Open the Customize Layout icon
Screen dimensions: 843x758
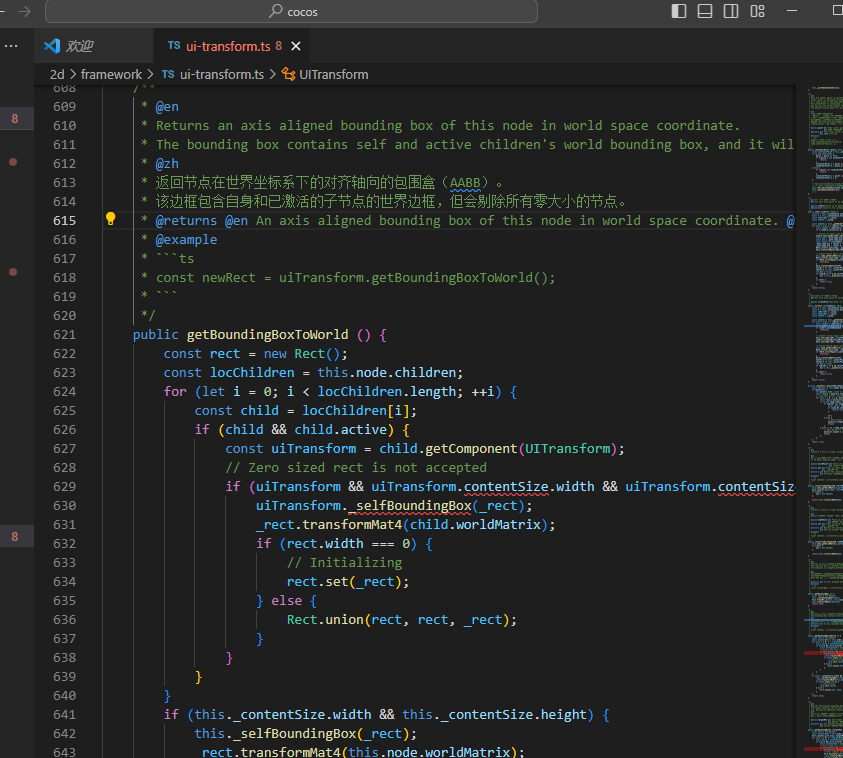[x=758, y=11]
